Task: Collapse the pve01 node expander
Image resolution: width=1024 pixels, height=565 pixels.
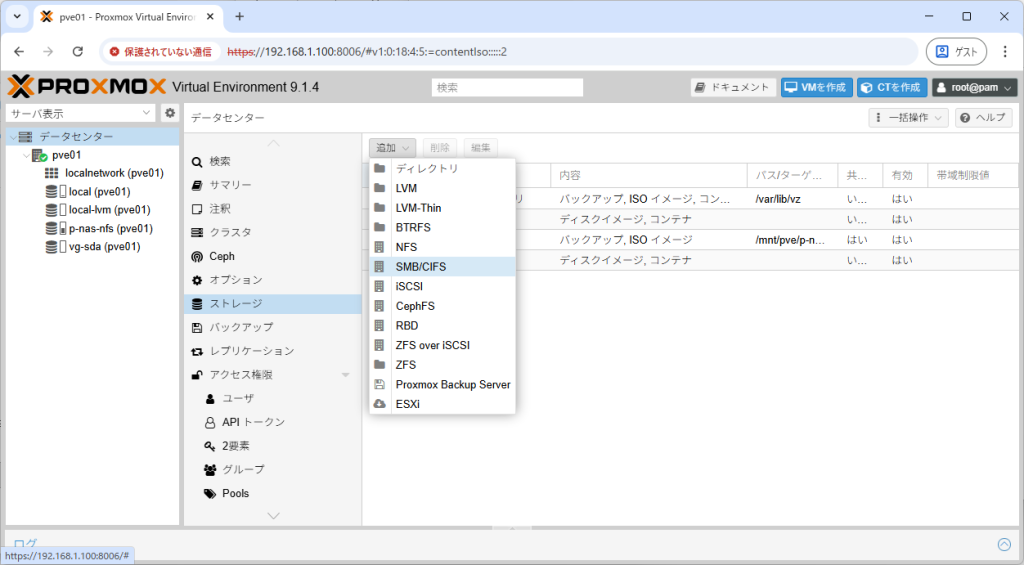Action: coord(26,155)
